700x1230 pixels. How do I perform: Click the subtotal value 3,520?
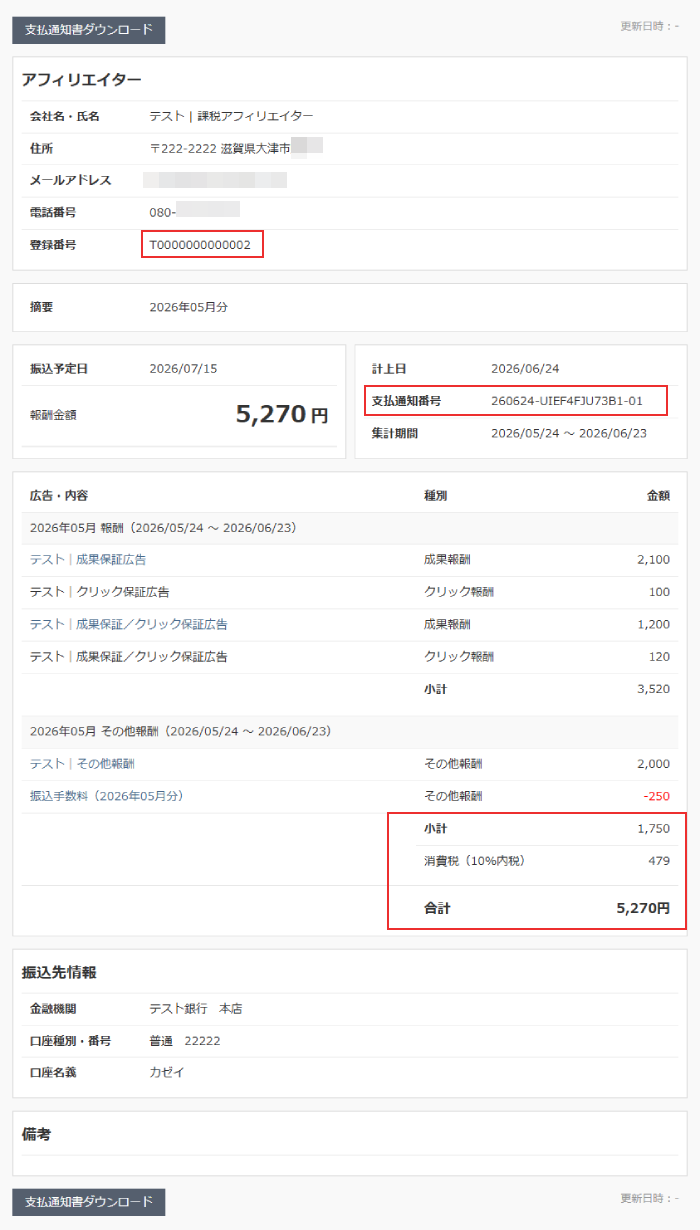tap(653, 689)
